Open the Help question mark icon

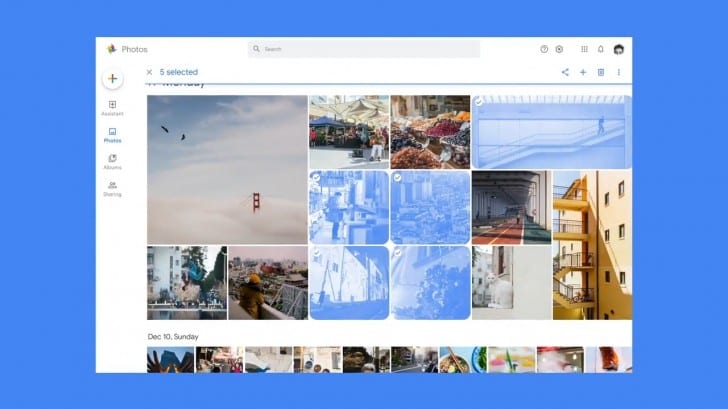click(x=544, y=49)
